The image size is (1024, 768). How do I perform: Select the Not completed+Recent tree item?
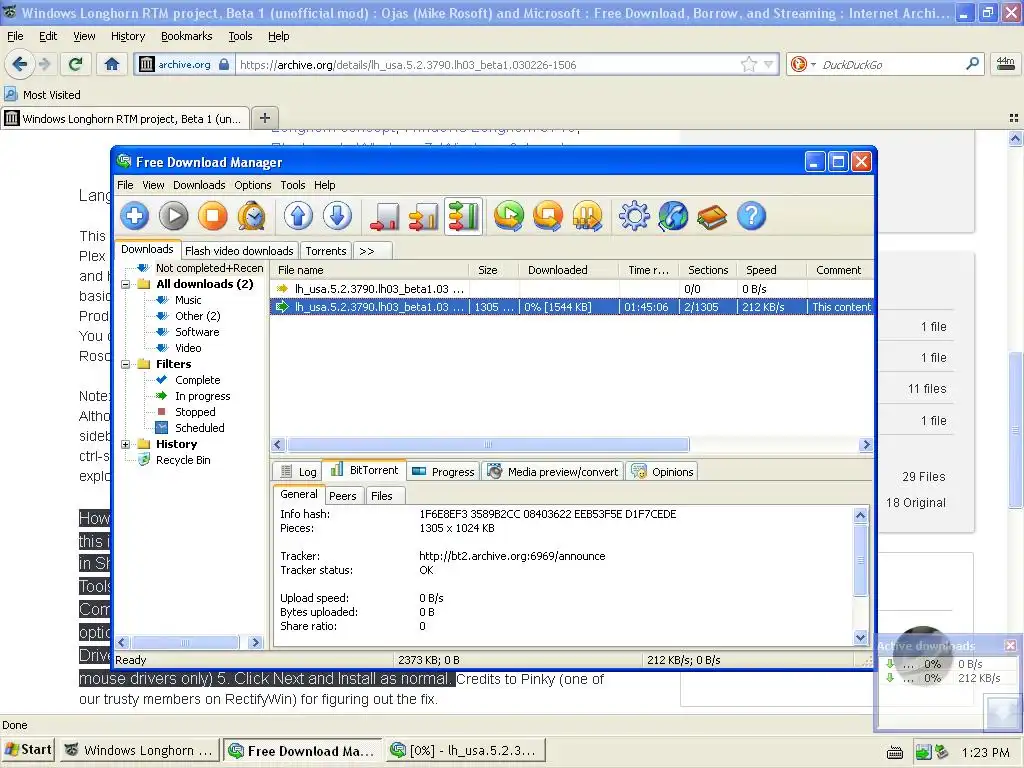(209, 268)
